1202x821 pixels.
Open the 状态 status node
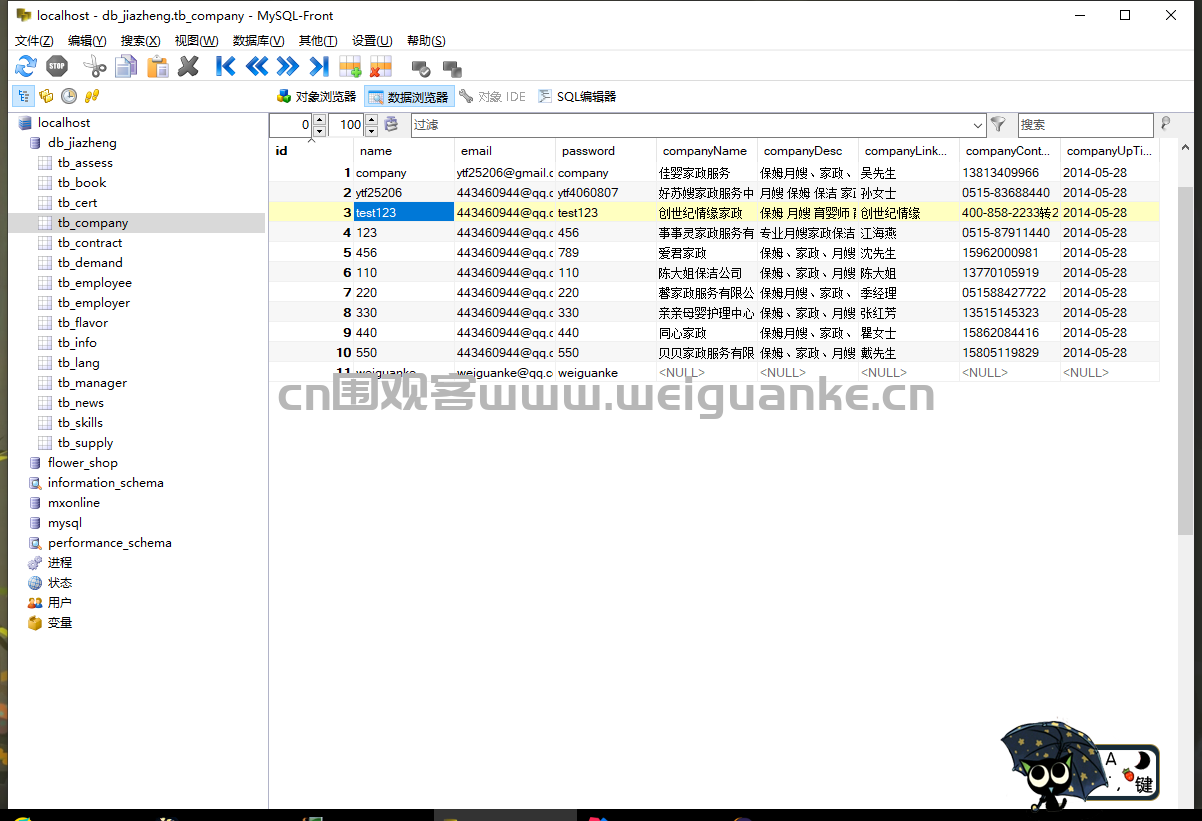point(60,583)
